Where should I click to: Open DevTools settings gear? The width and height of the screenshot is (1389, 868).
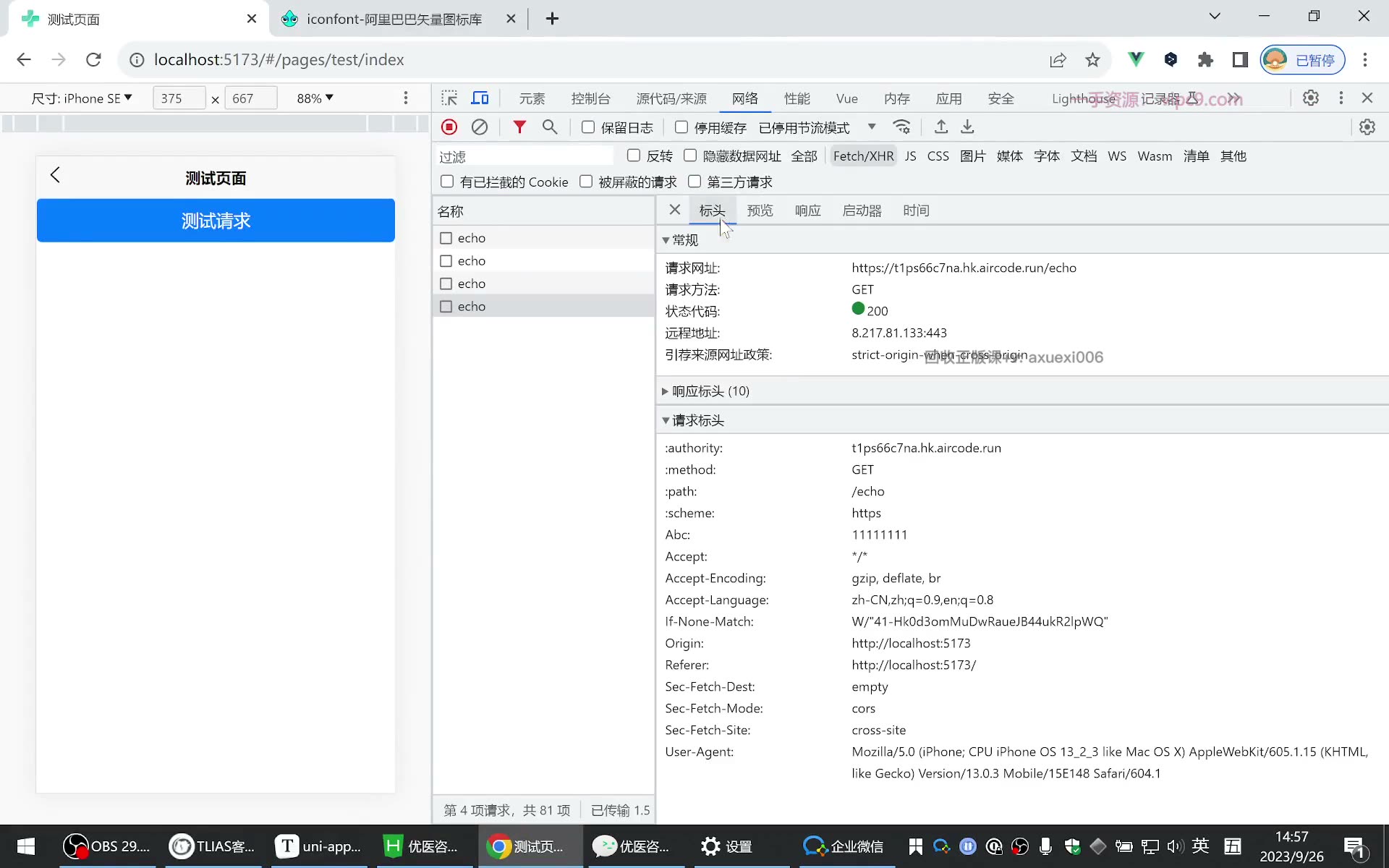coord(1311,98)
